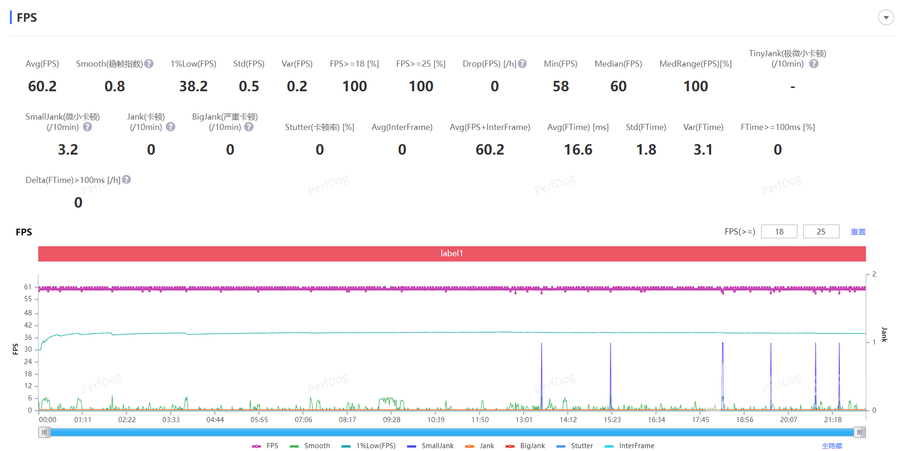Open the help icon next to Drop(FPS) [/h]
Viewport: 900px width, 451px height.
tap(522, 64)
